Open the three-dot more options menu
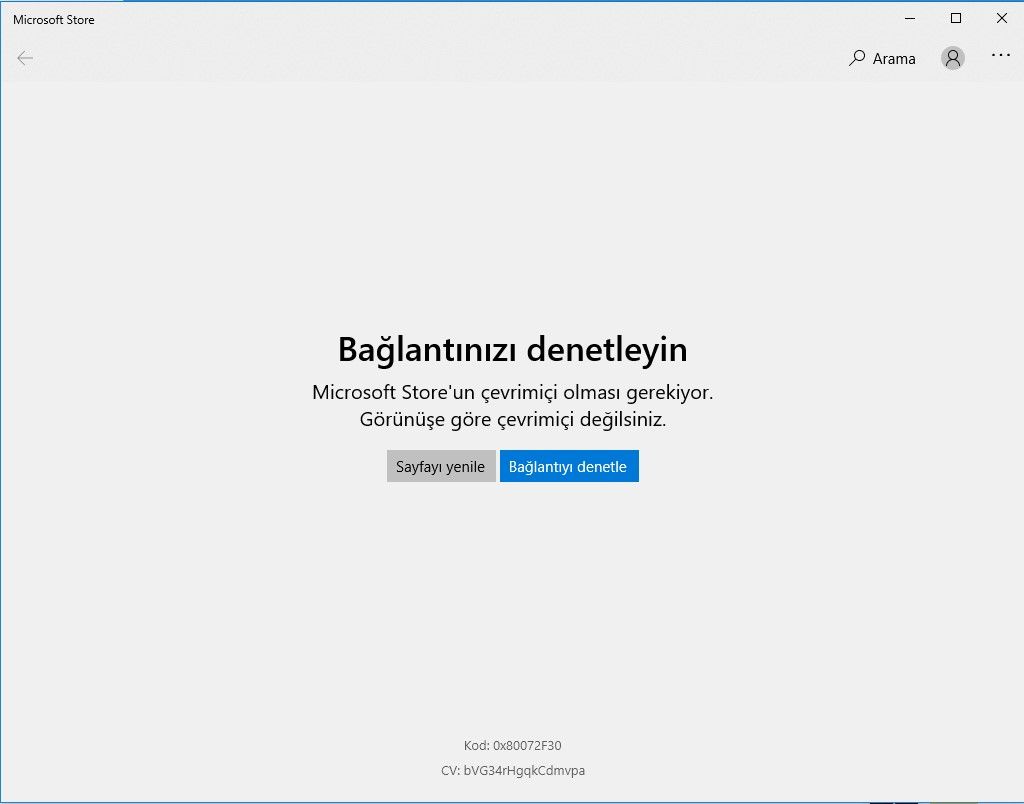The height and width of the screenshot is (804, 1024). (x=1000, y=56)
